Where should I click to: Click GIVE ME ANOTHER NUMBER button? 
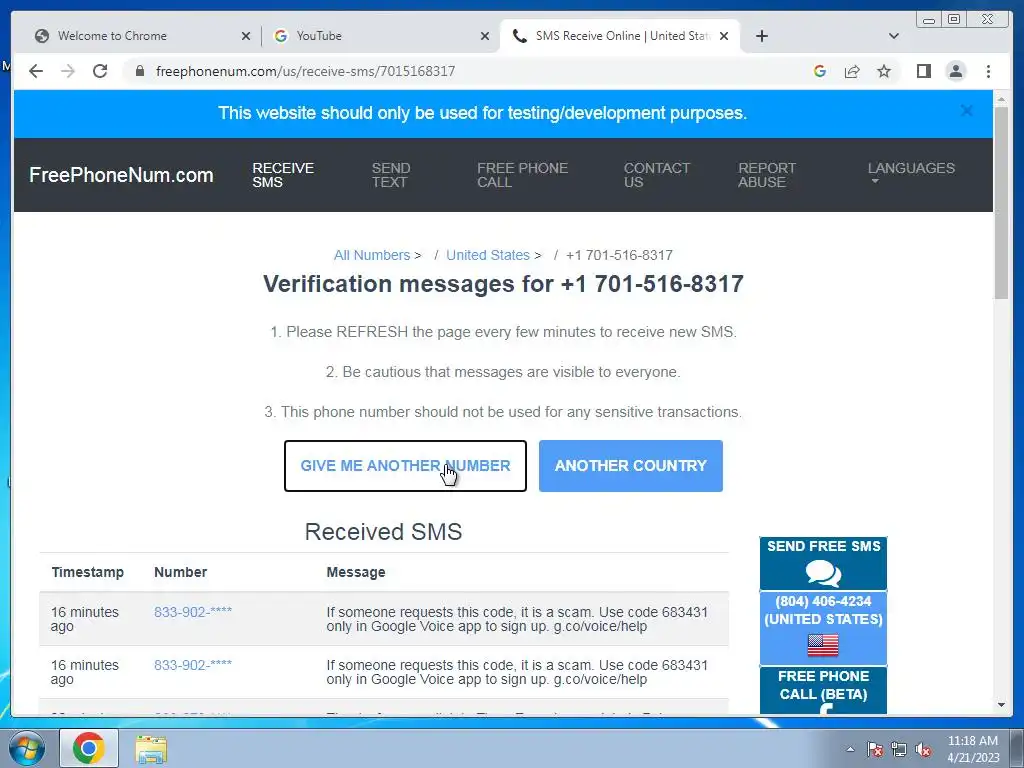(x=406, y=466)
